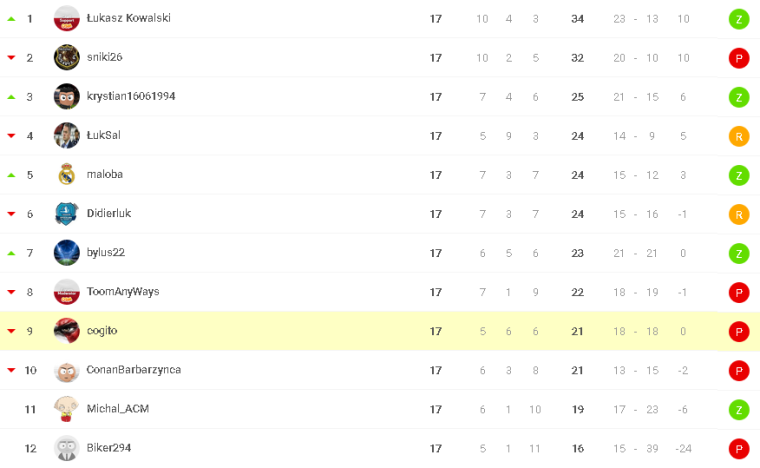The width and height of the screenshot is (760, 468).
Task: Click the orange R badge in ŁukSal's row
Action: [739, 135]
